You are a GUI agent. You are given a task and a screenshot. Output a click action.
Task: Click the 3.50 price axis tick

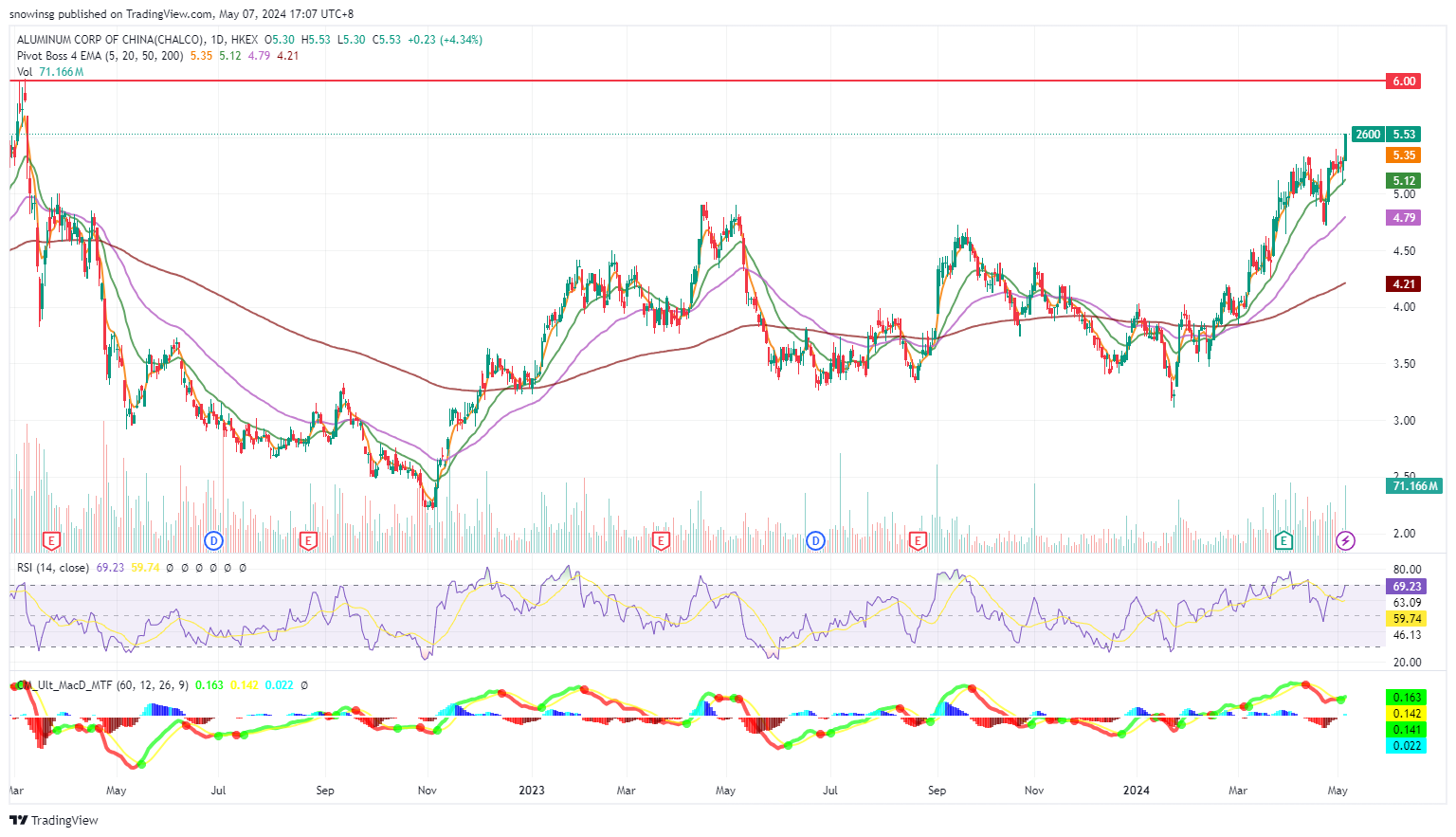(1404, 364)
